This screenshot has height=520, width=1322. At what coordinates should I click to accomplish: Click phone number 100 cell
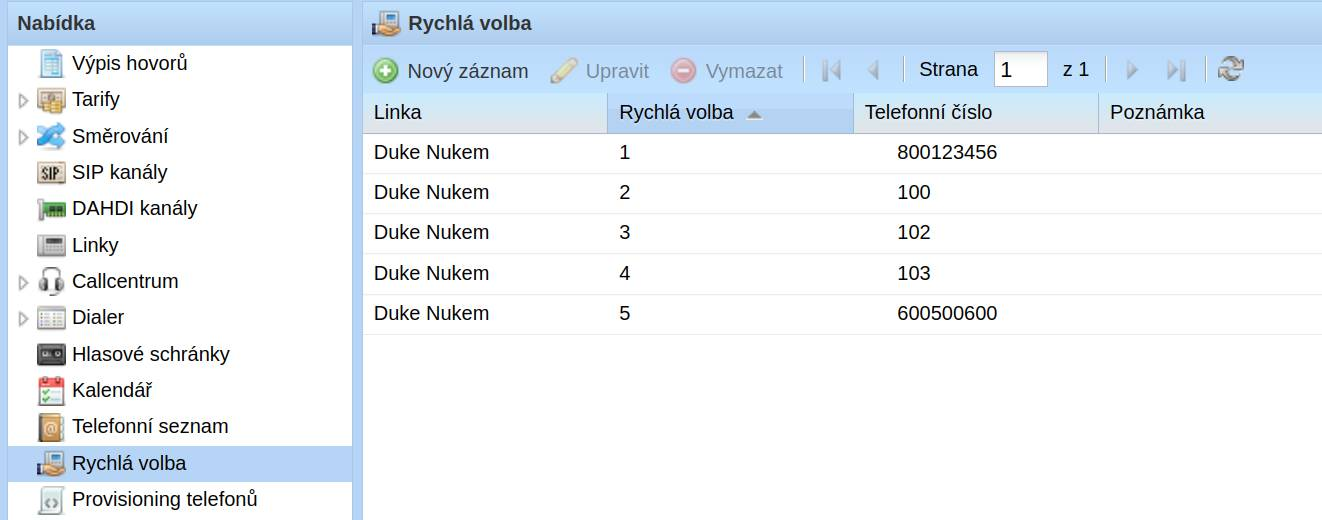click(x=914, y=193)
